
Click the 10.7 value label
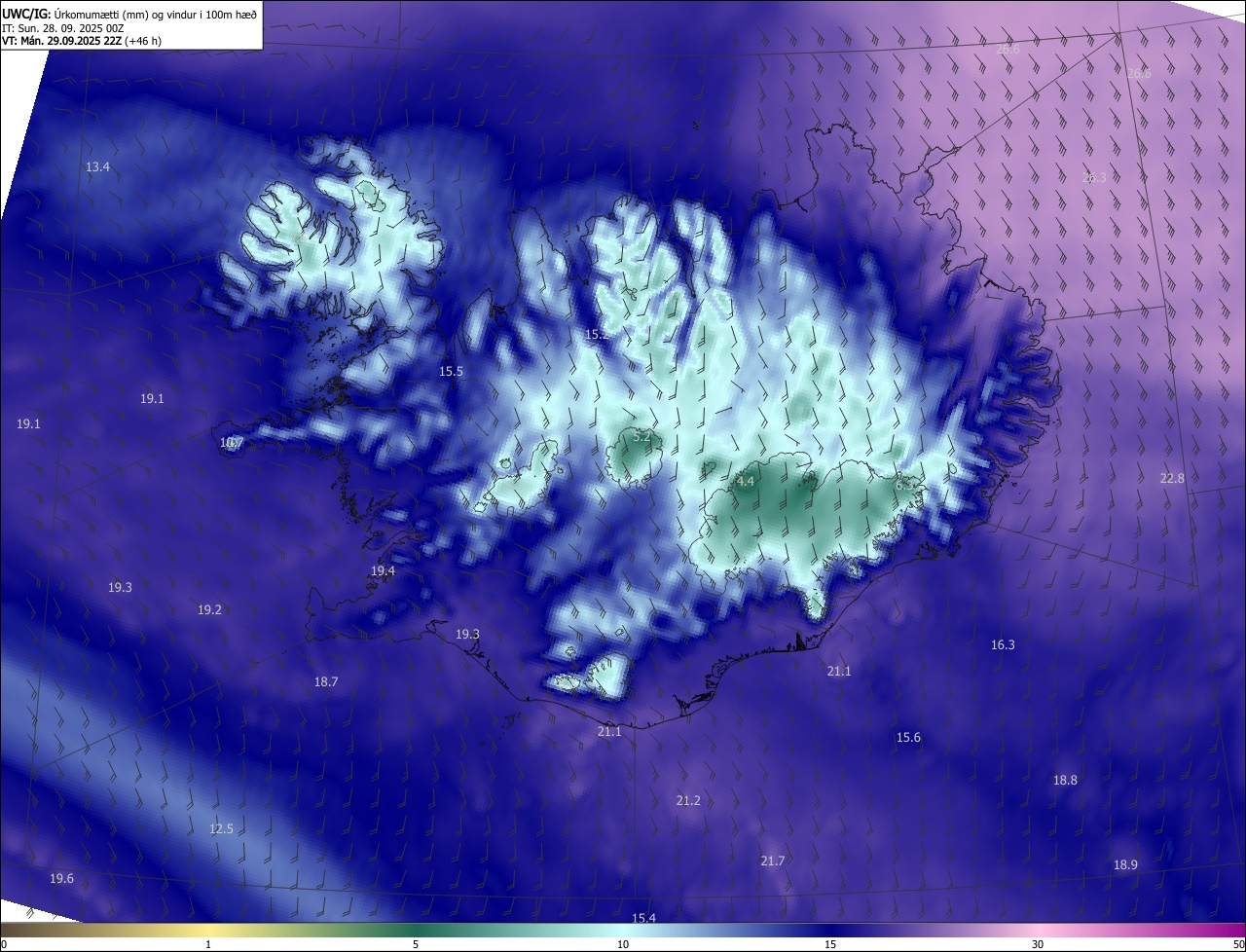pyautogui.click(x=232, y=442)
